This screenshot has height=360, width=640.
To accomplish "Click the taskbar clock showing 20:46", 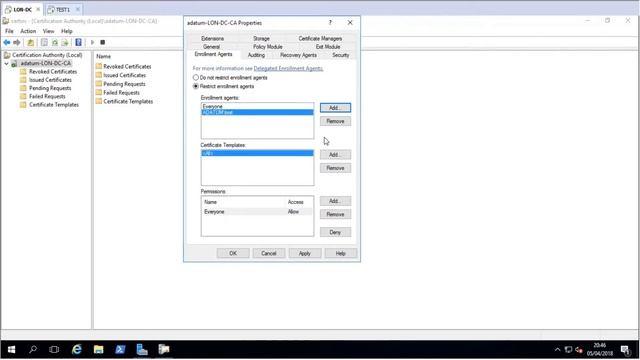I will pos(600,350).
